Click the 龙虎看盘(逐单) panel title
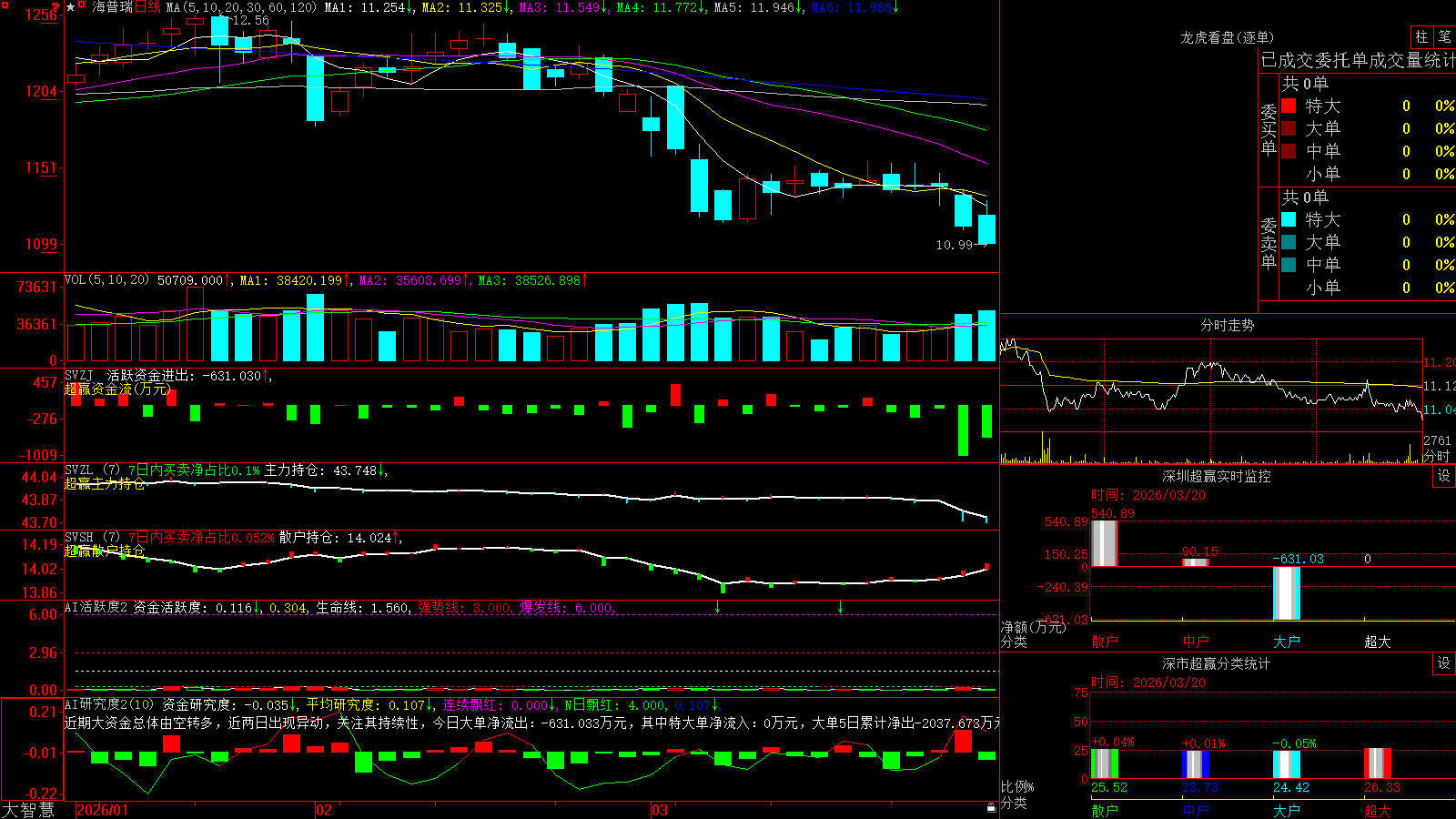 pos(1228,37)
